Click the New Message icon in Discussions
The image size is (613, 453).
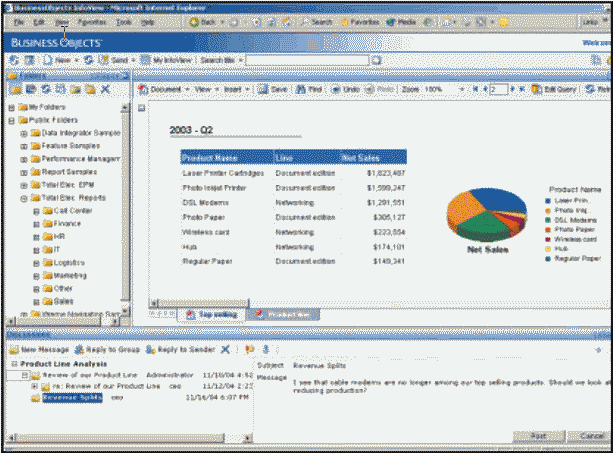pos(14,349)
